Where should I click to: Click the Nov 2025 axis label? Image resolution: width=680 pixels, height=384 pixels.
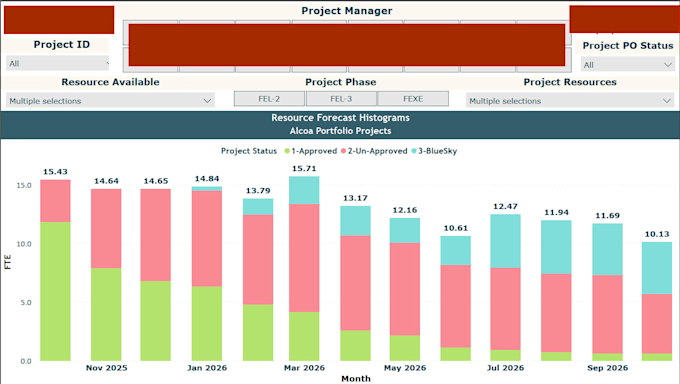(106, 368)
